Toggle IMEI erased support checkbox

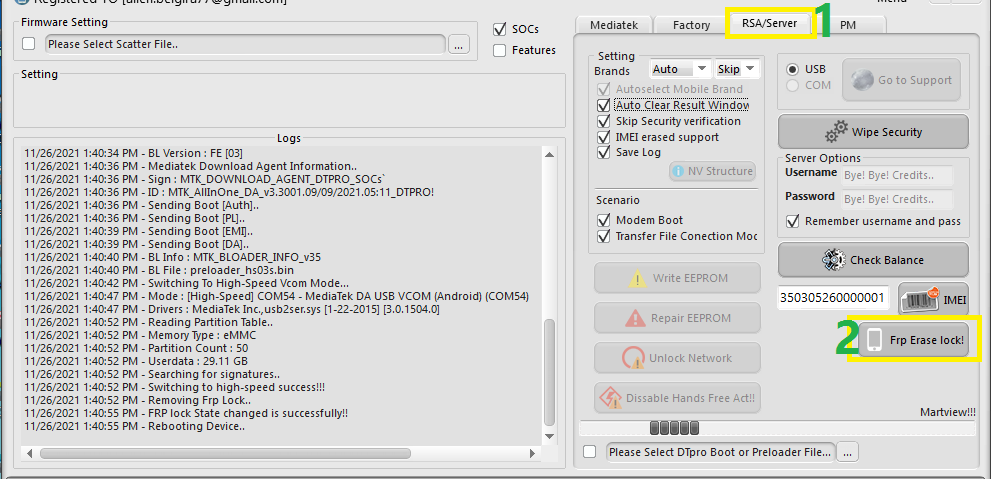pos(603,136)
